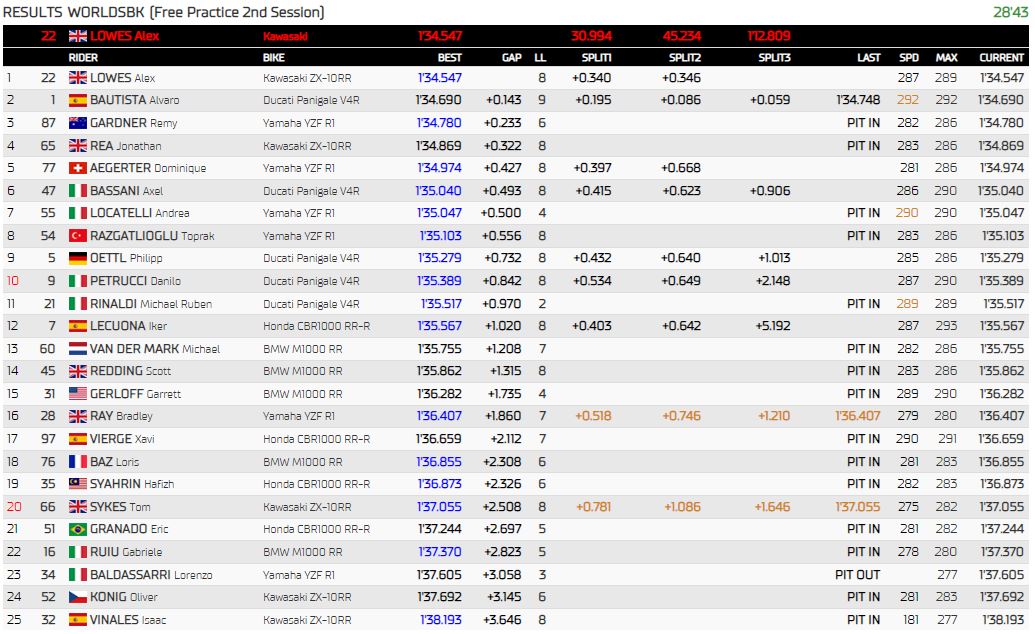This screenshot has width=1035, height=634.
Task: Click the UK flag beside SYKES Tom
Action: [78, 507]
